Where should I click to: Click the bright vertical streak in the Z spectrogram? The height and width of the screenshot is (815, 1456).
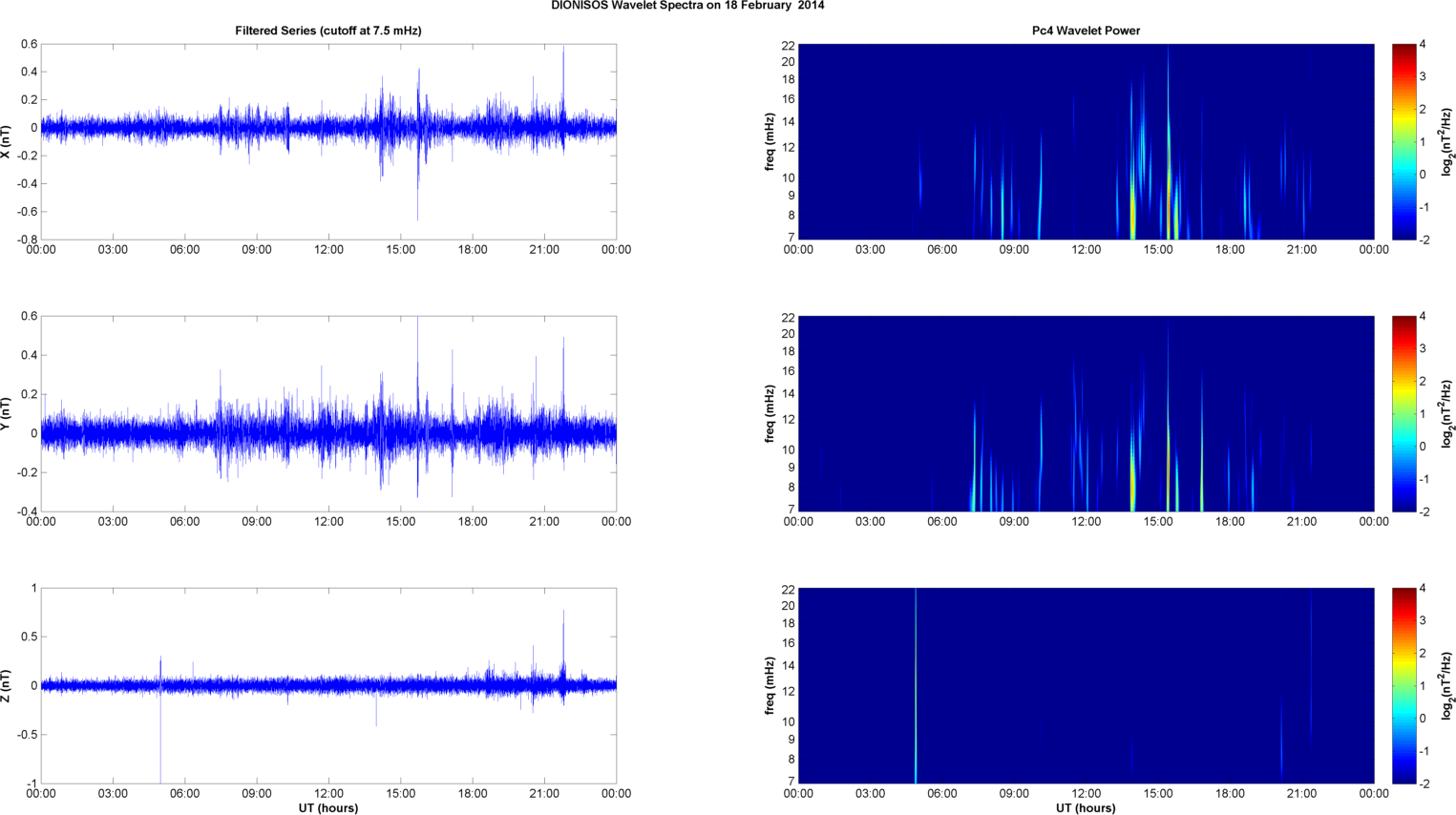[x=916, y=685]
